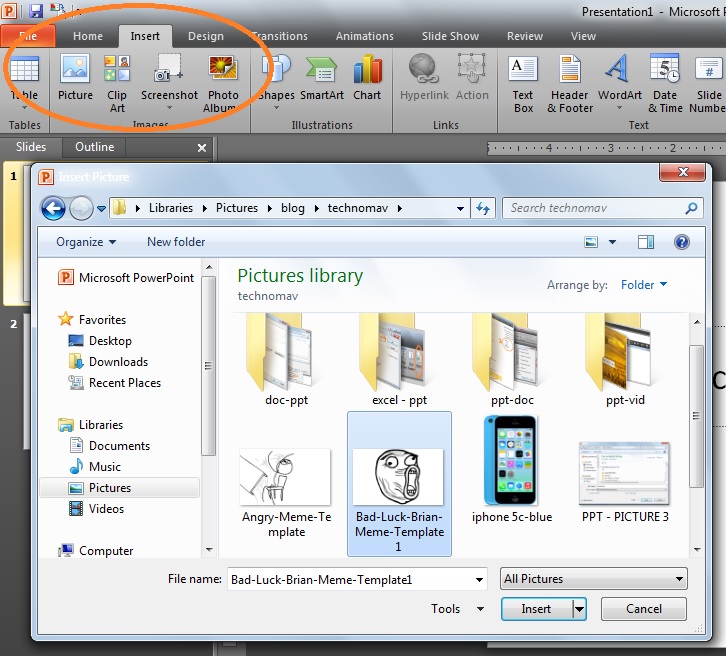Open Recent Places in the sidebar

[x=115, y=383]
